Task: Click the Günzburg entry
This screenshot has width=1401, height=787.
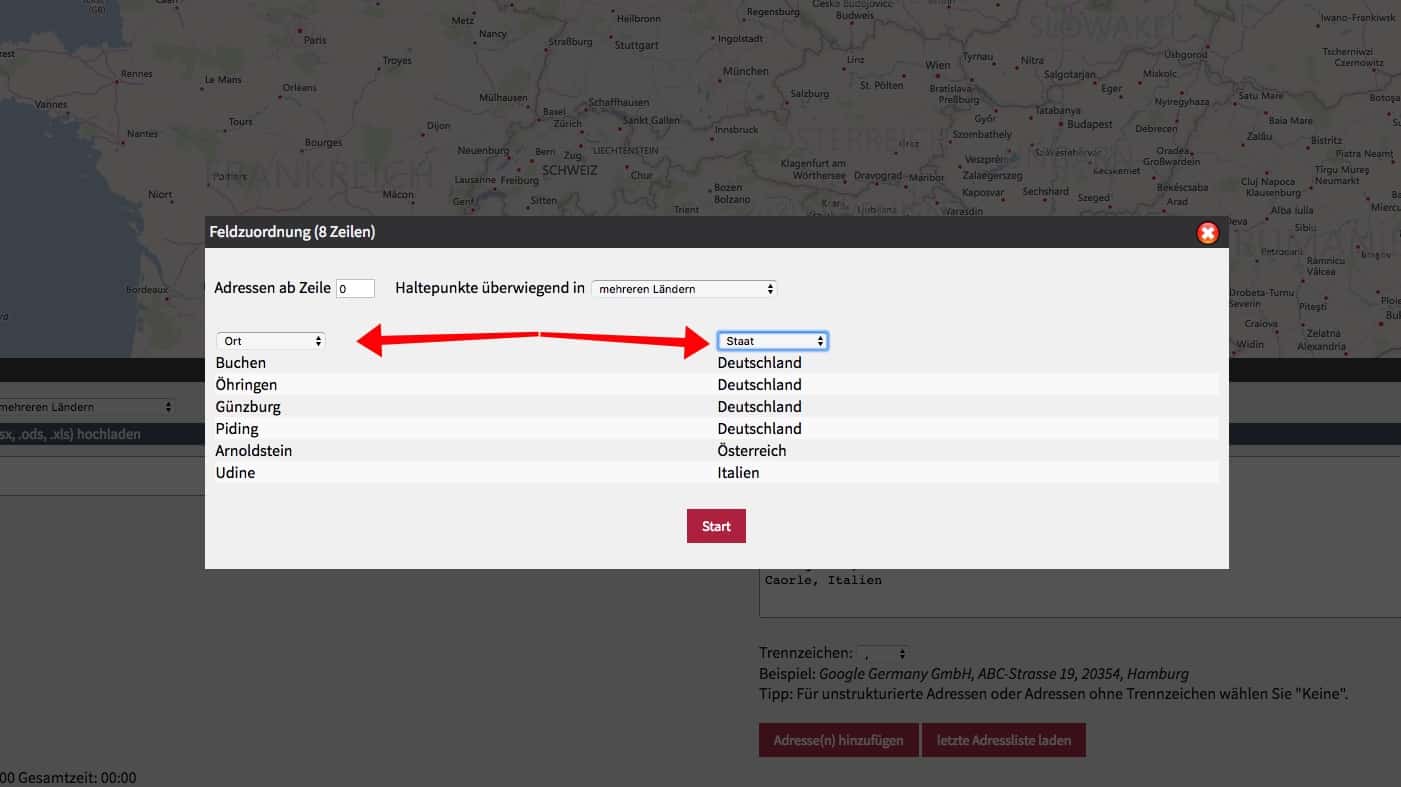Action: coord(248,407)
